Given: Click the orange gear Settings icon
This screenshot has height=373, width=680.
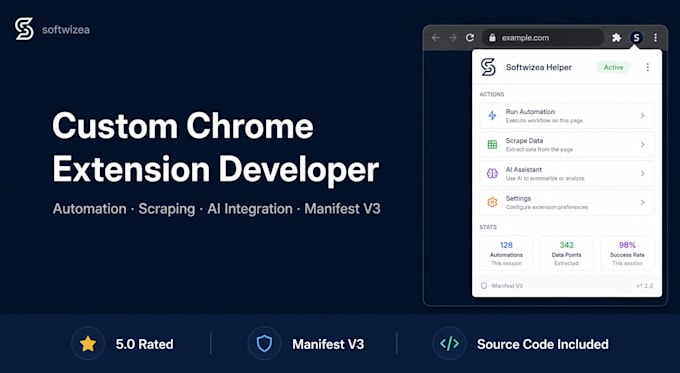Looking at the screenshot, I should coord(492,202).
